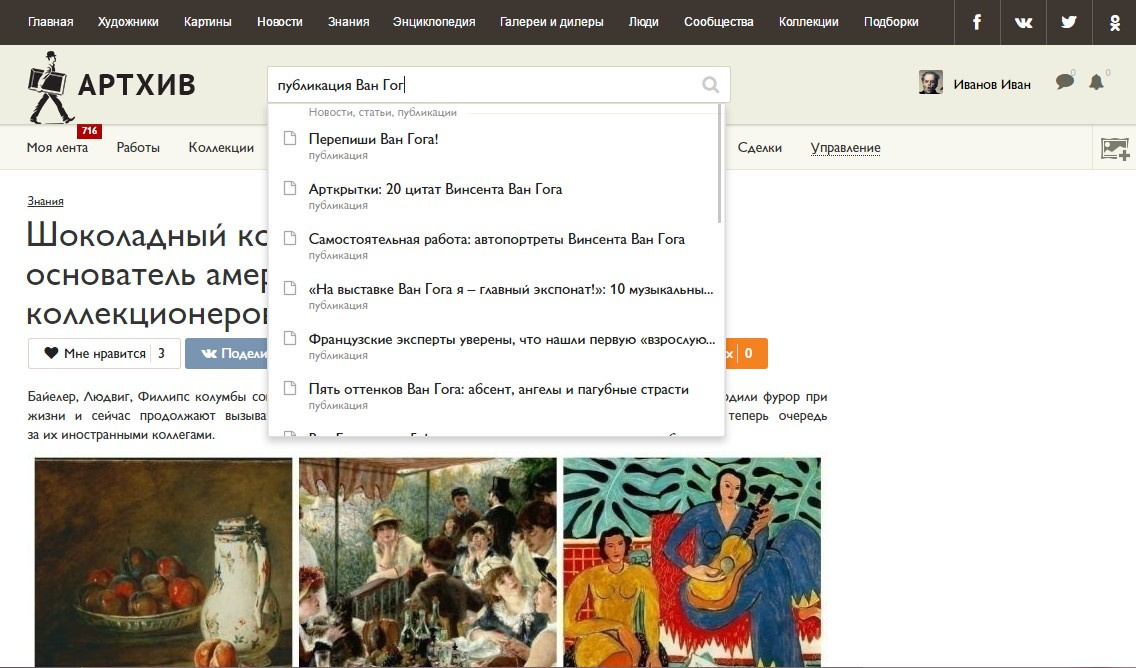Select suggestion Перепиши Ван Гога!
Image resolution: width=1136 pixels, height=668 pixels.
[x=374, y=139]
